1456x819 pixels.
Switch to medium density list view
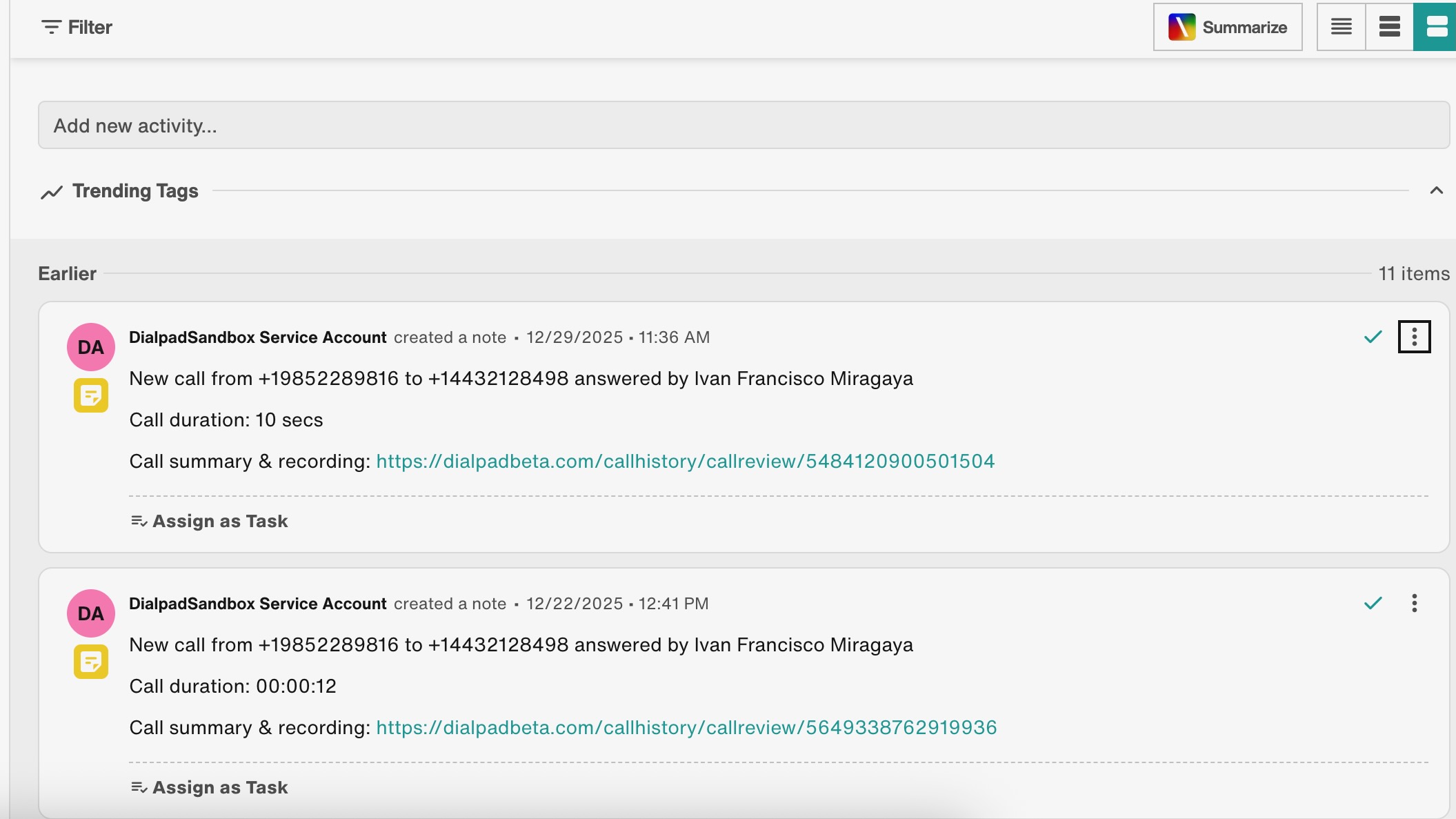(x=1389, y=27)
